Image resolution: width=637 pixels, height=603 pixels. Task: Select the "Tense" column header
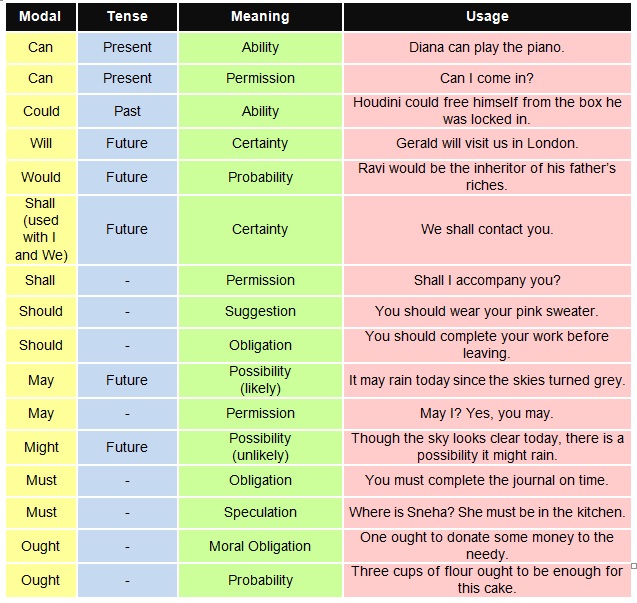coord(127,17)
